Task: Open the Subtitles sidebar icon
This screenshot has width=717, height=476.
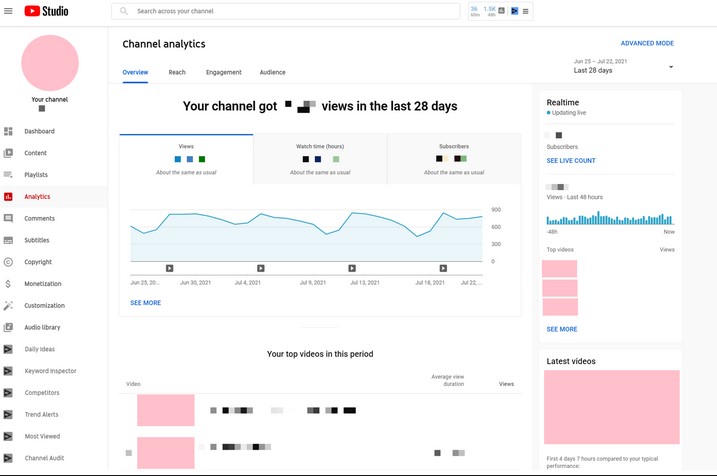Action: click(8, 240)
